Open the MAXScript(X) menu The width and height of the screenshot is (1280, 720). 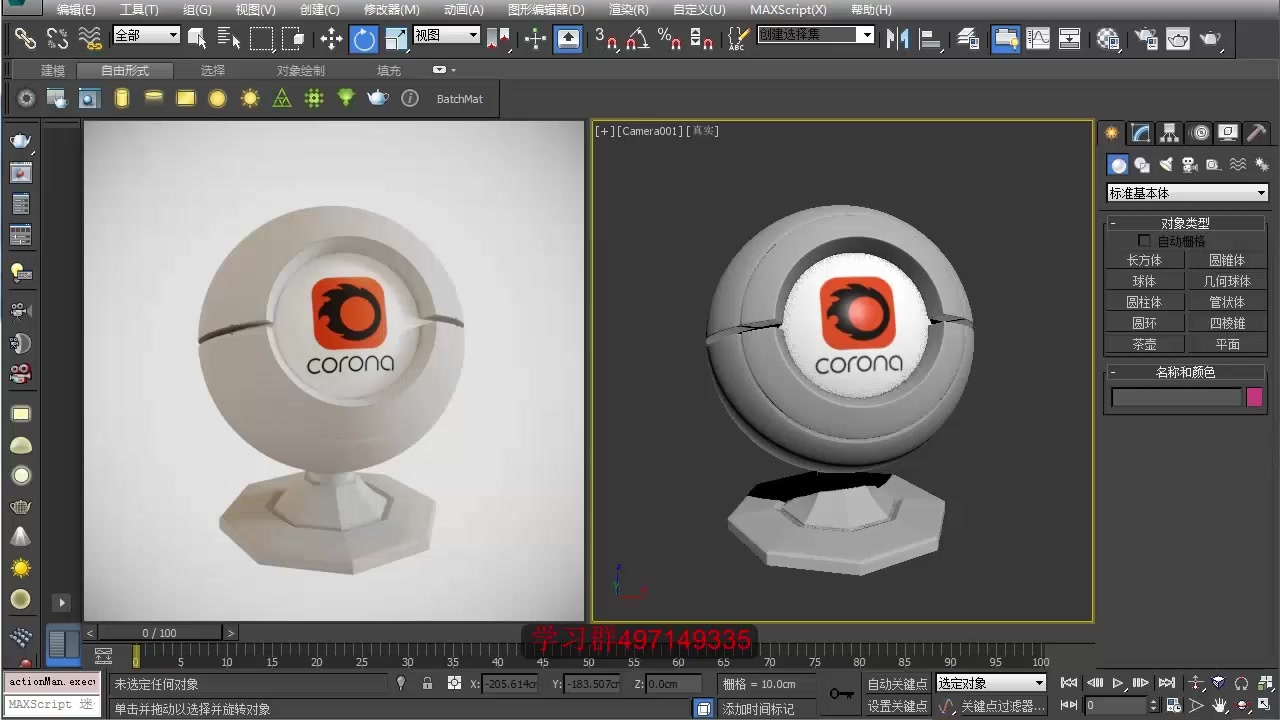(x=788, y=10)
